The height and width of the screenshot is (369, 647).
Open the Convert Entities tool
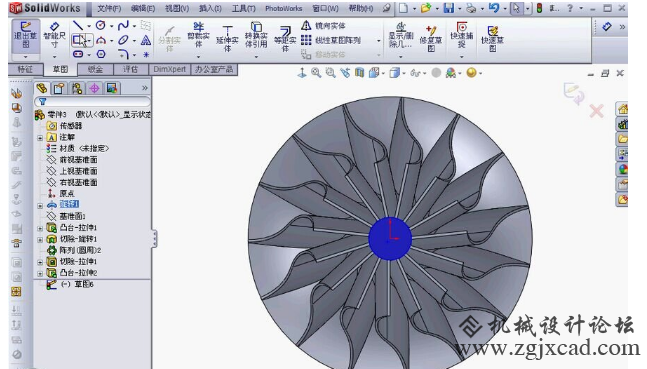click(256, 35)
